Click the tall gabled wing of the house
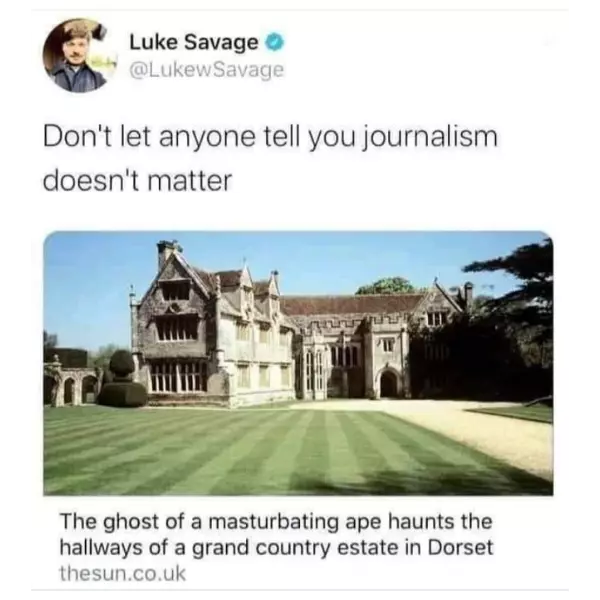 pyautogui.click(x=176, y=325)
